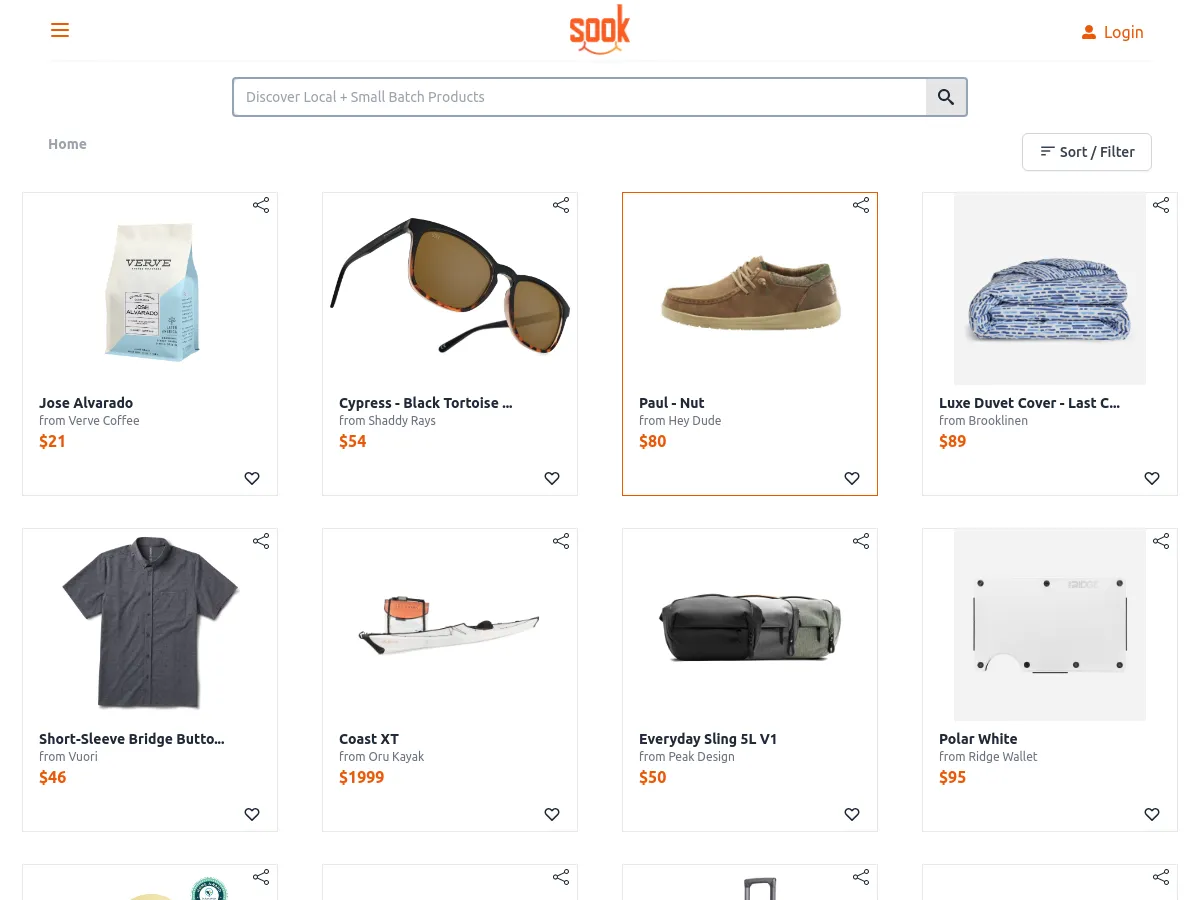Favorite the Jose Alvarado coffee

[x=252, y=478]
